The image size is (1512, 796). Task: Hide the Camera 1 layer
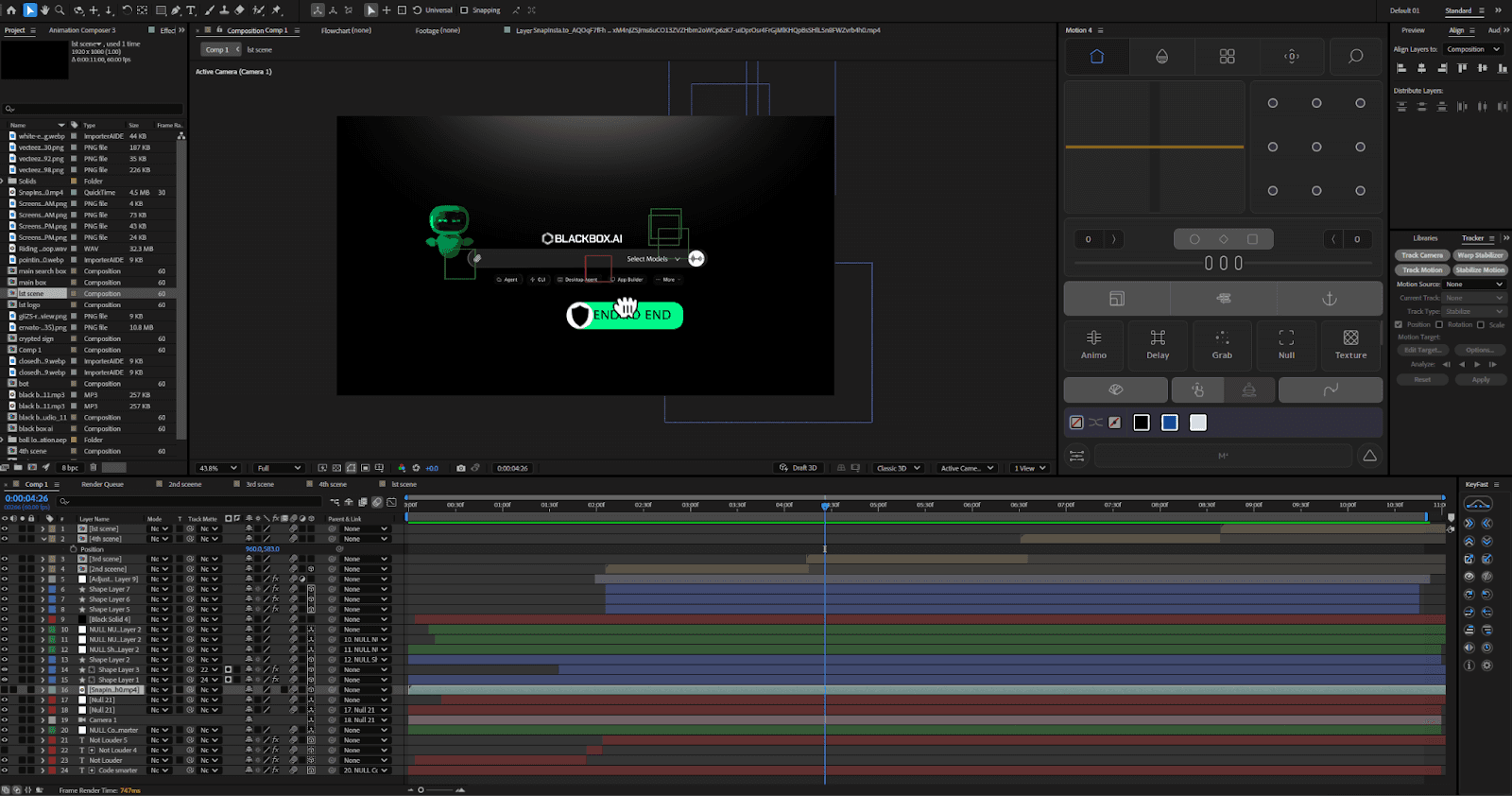coord(5,720)
